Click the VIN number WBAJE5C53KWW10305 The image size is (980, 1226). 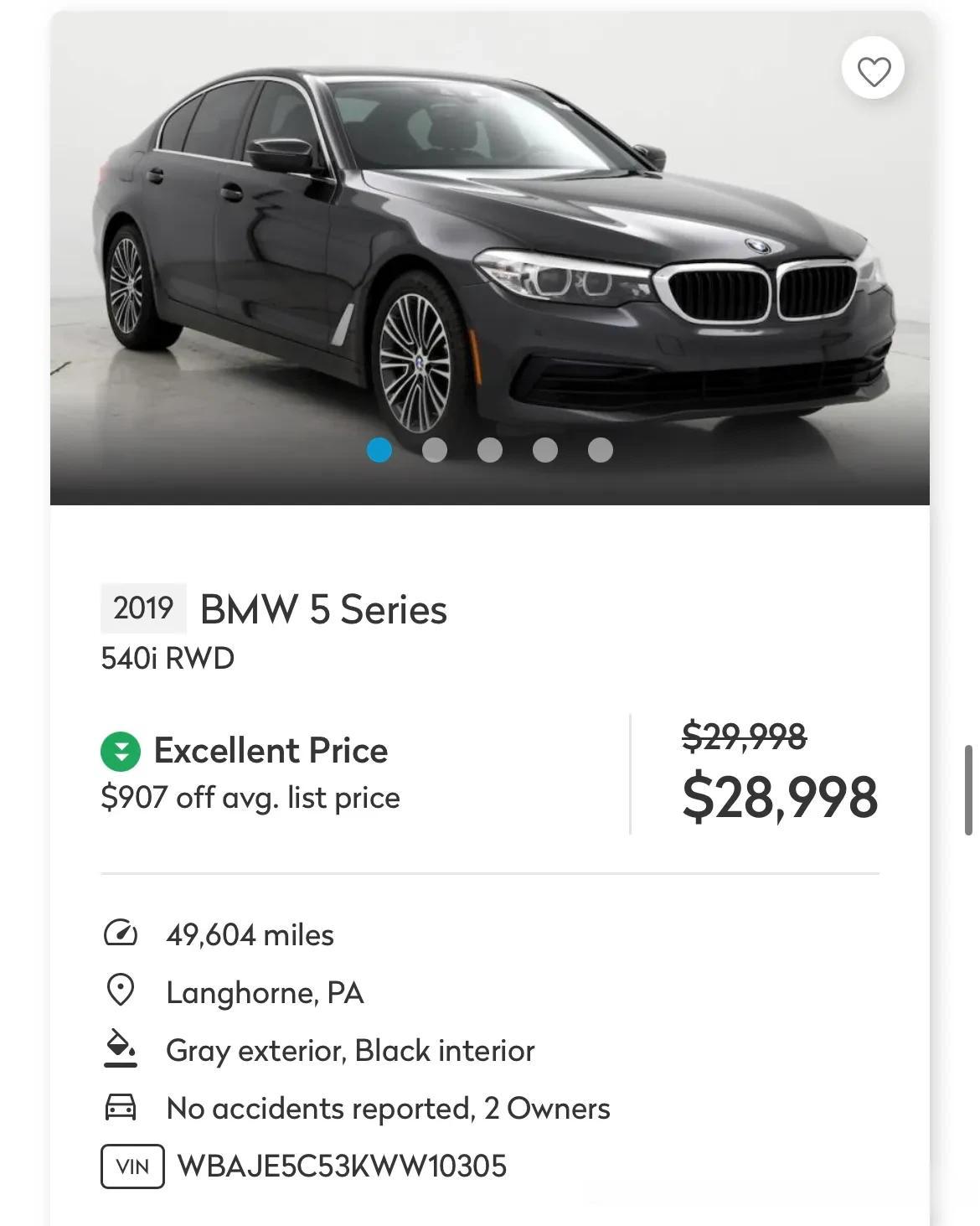click(x=342, y=1166)
